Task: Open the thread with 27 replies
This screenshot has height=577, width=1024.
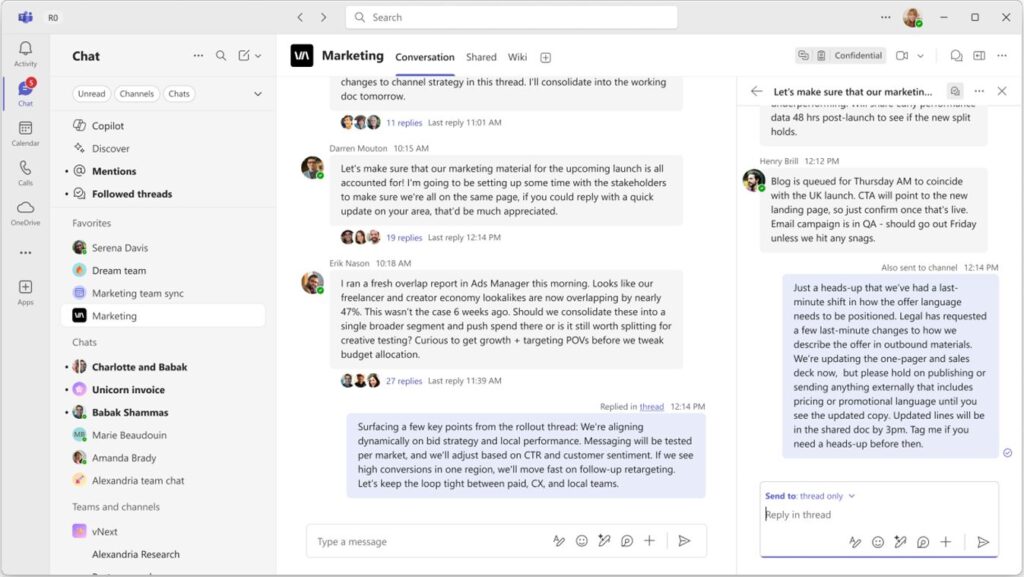Action: 403,382
